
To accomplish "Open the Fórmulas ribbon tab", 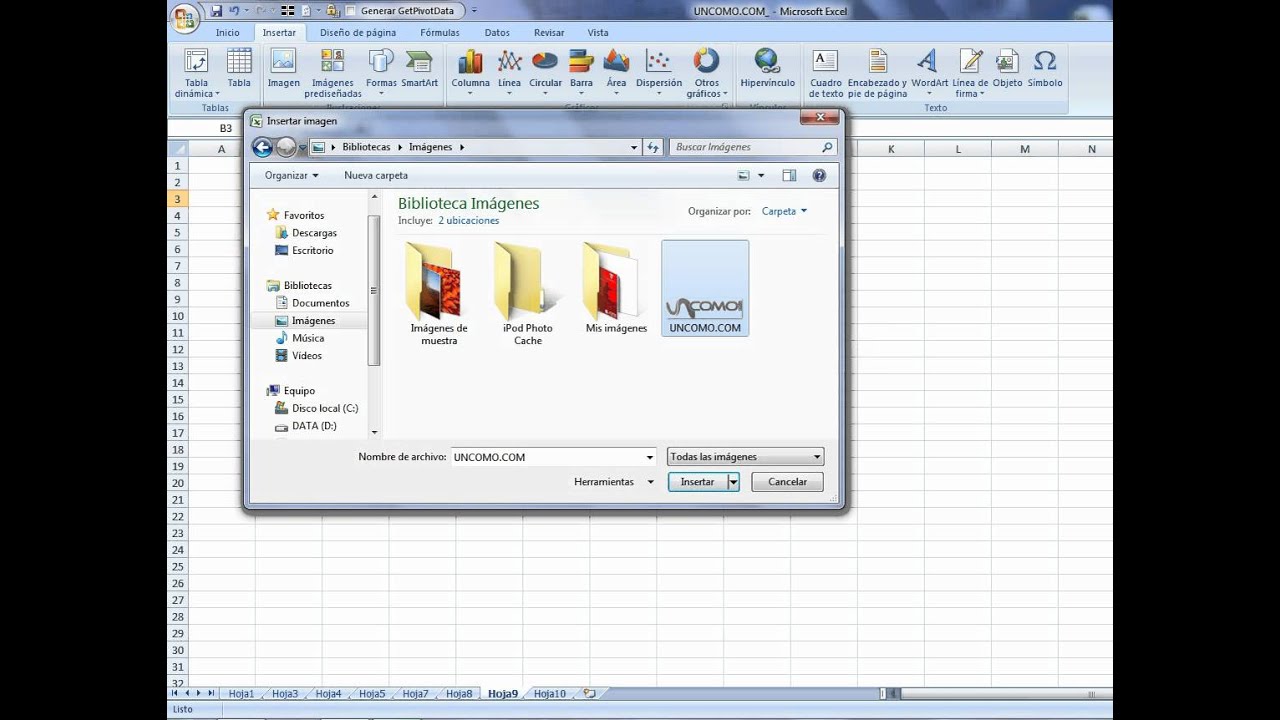I will 440,32.
